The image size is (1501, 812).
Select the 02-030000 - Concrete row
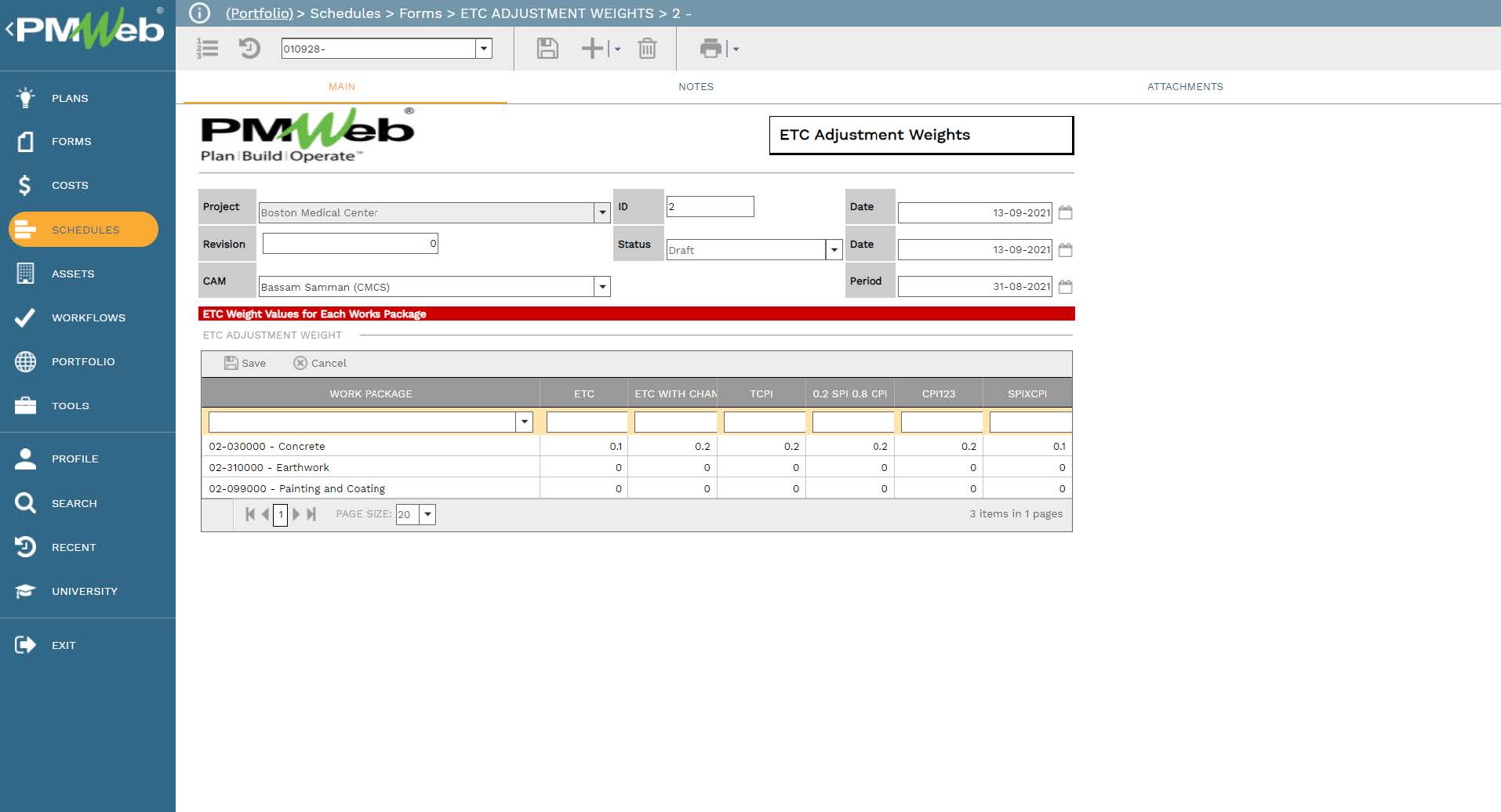click(x=637, y=446)
